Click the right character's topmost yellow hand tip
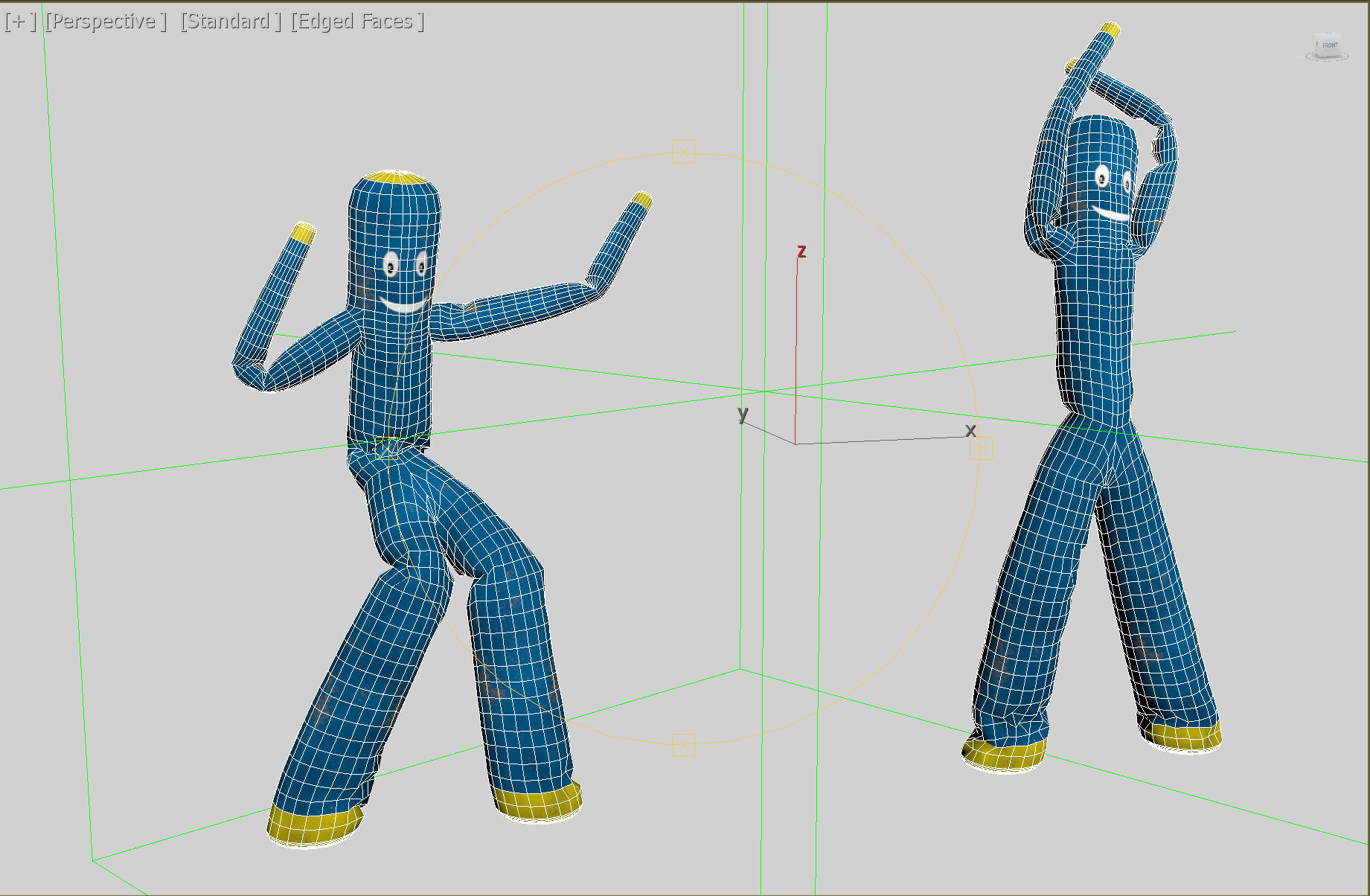Image resolution: width=1370 pixels, height=896 pixels. pos(1110,30)
